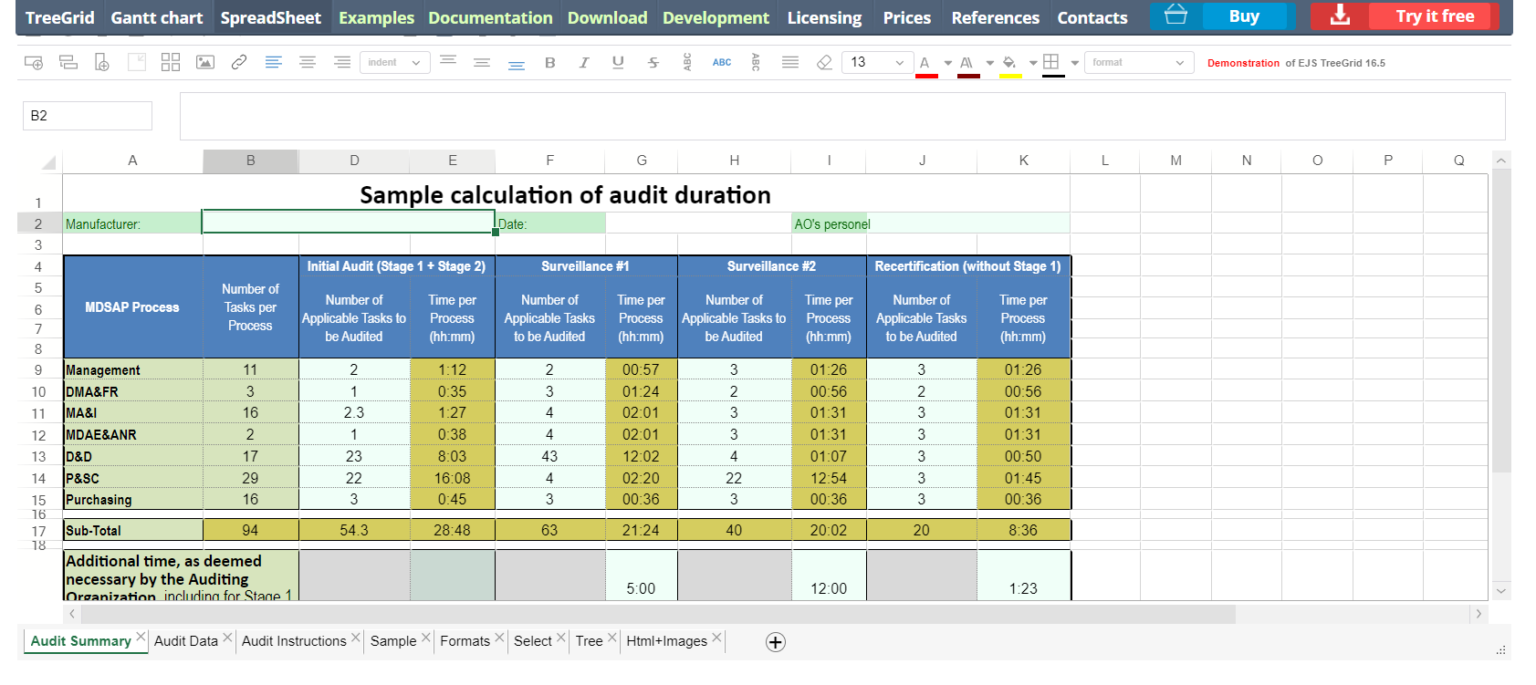This screenshot has height=685, width=1536.
Task: Insert a hyperlink using the link icon
Action: tap(238, 61)
